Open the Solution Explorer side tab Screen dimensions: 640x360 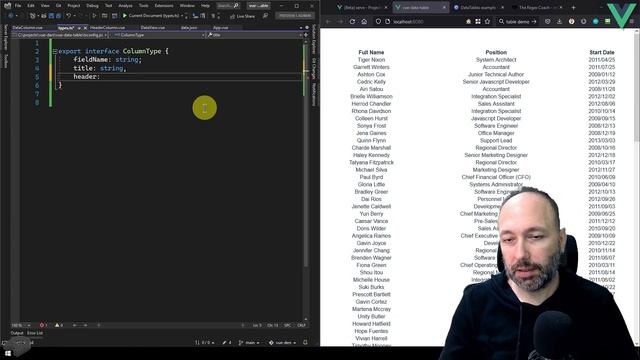click(x=314, y=39)
